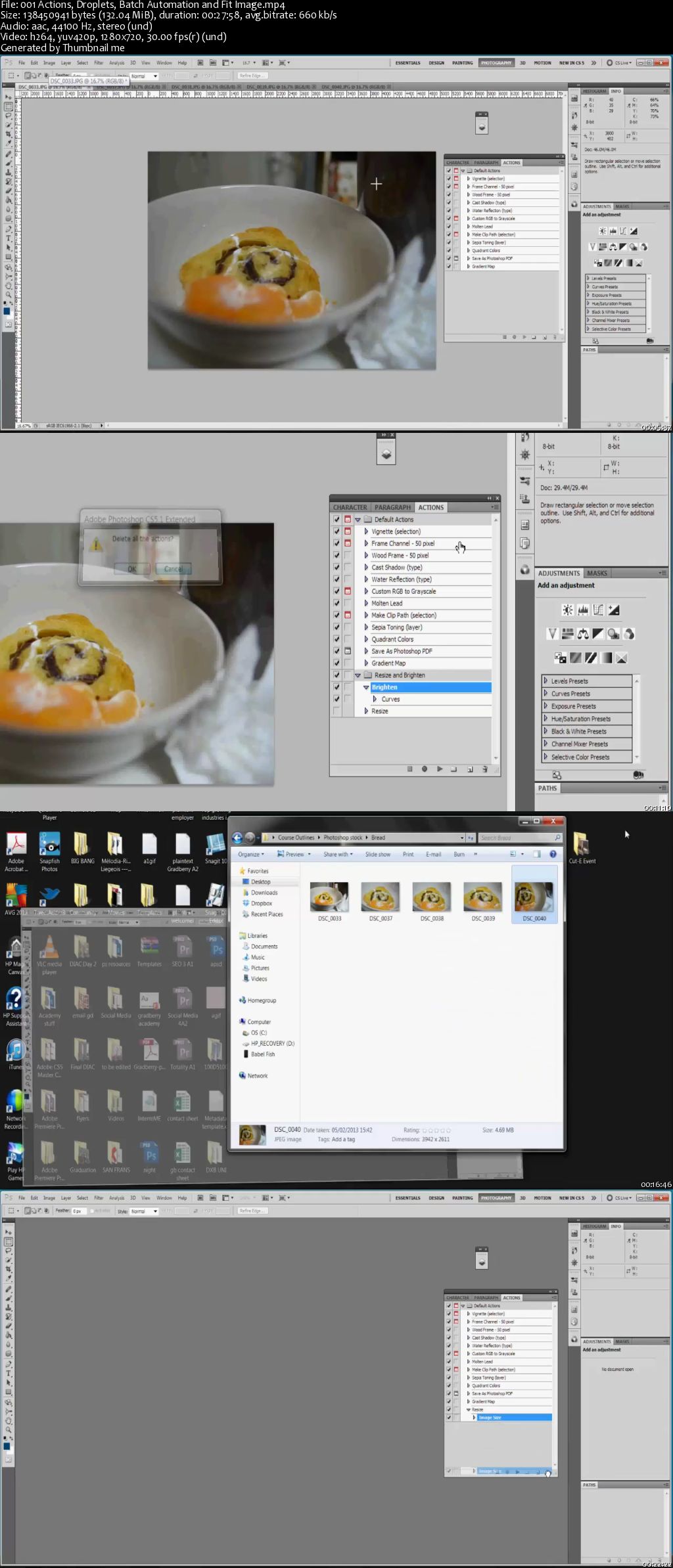Click begin recording circle in zoomed-in Actions panel
The width and height of the screenshot is (673, 1568).
pyautogui.click(x=425, y=769)
